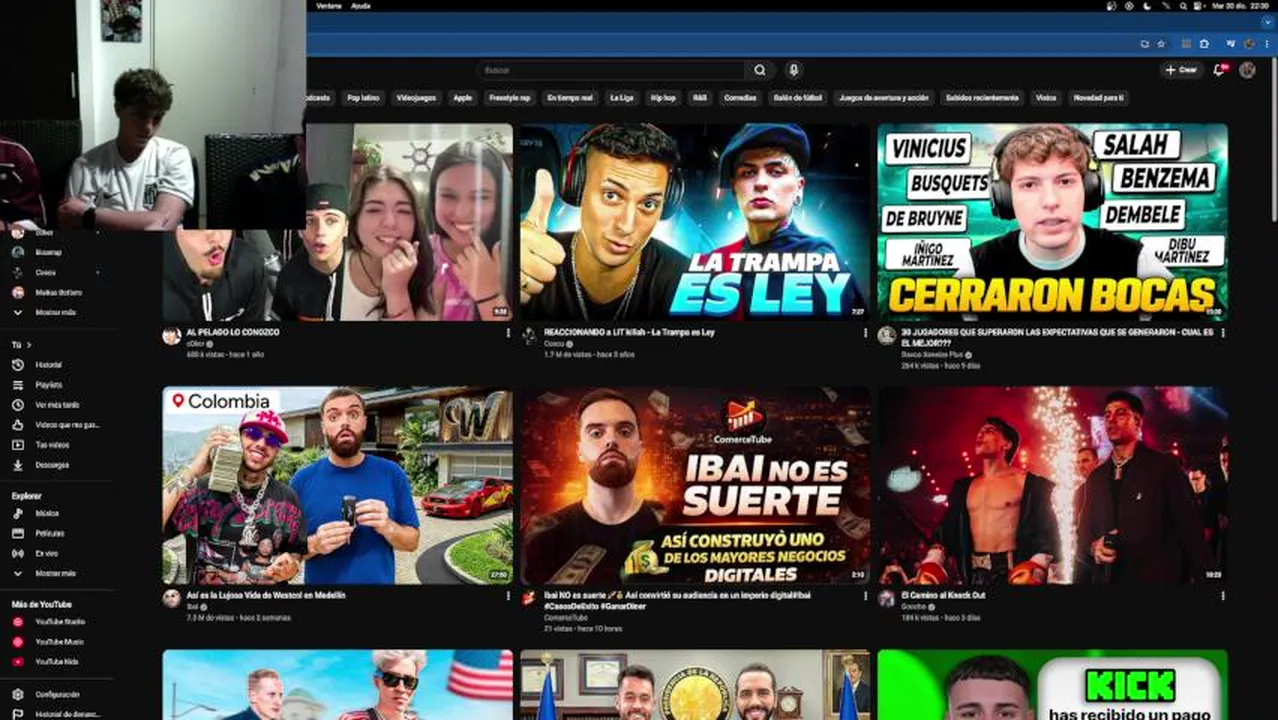
Task: Start voice search with microphone icon
Action: pos(793,70)
